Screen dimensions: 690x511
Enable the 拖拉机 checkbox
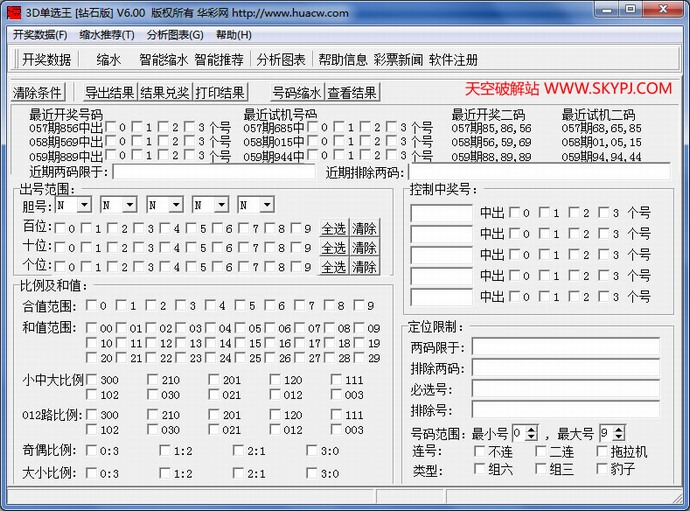[600, 452]
